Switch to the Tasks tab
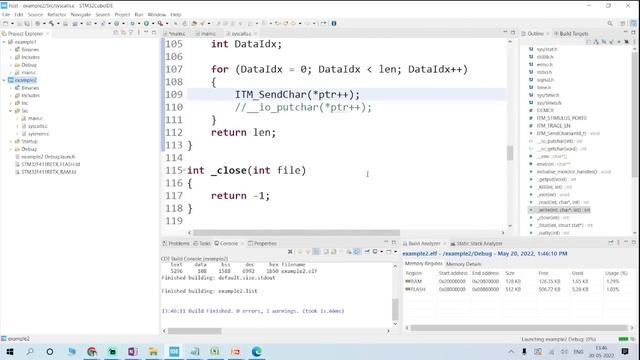Viewport: 640px width, 360px height. pos(202,243)
